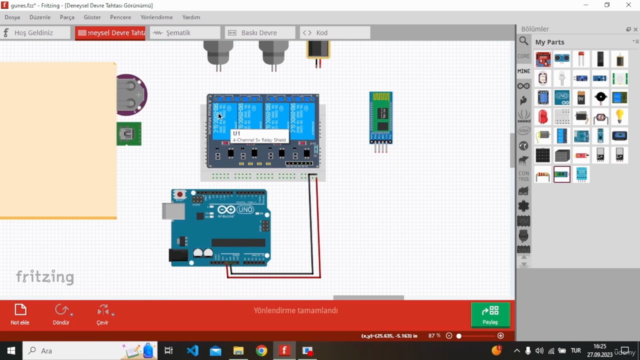Click the canvas horizontal scrollbar
The image size is (640, 360).
[368, 298]
